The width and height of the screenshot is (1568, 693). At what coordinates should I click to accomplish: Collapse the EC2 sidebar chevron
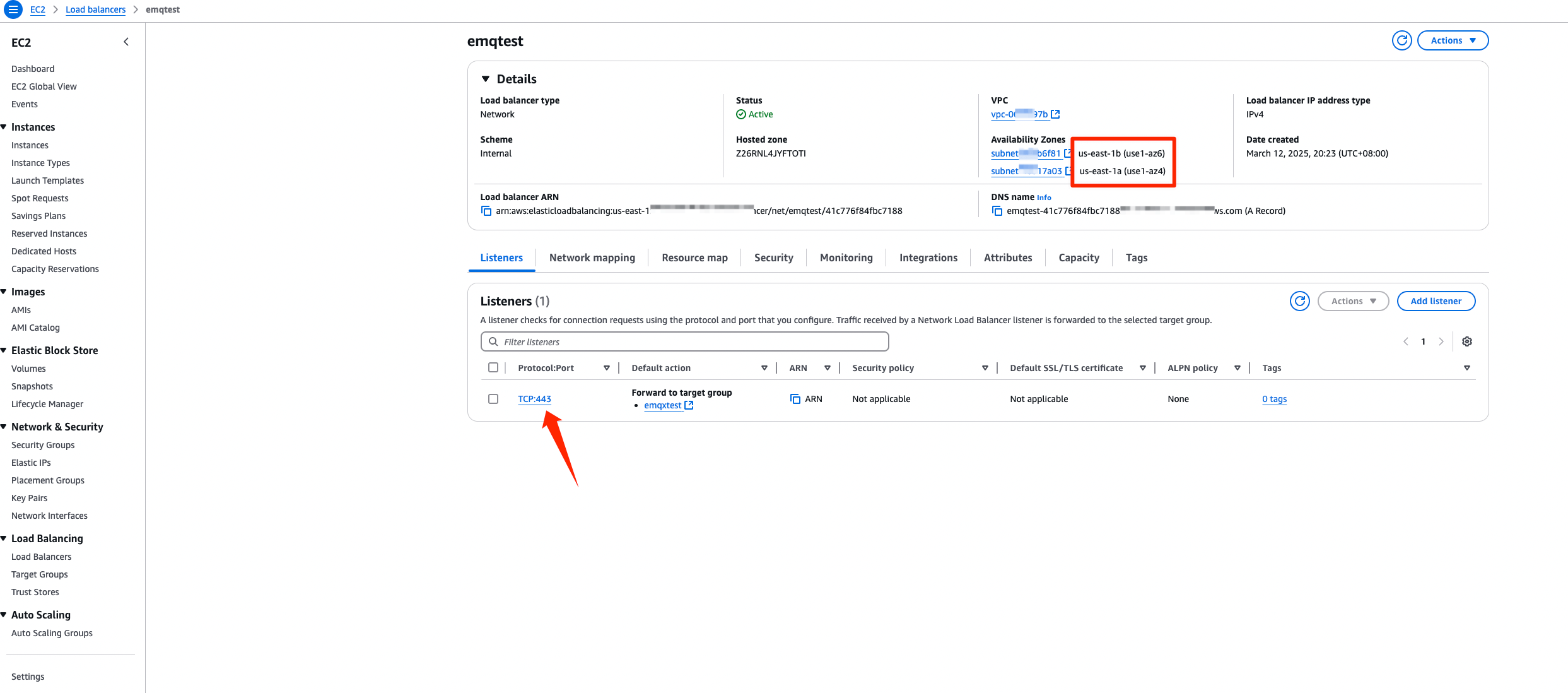[126, 42]
